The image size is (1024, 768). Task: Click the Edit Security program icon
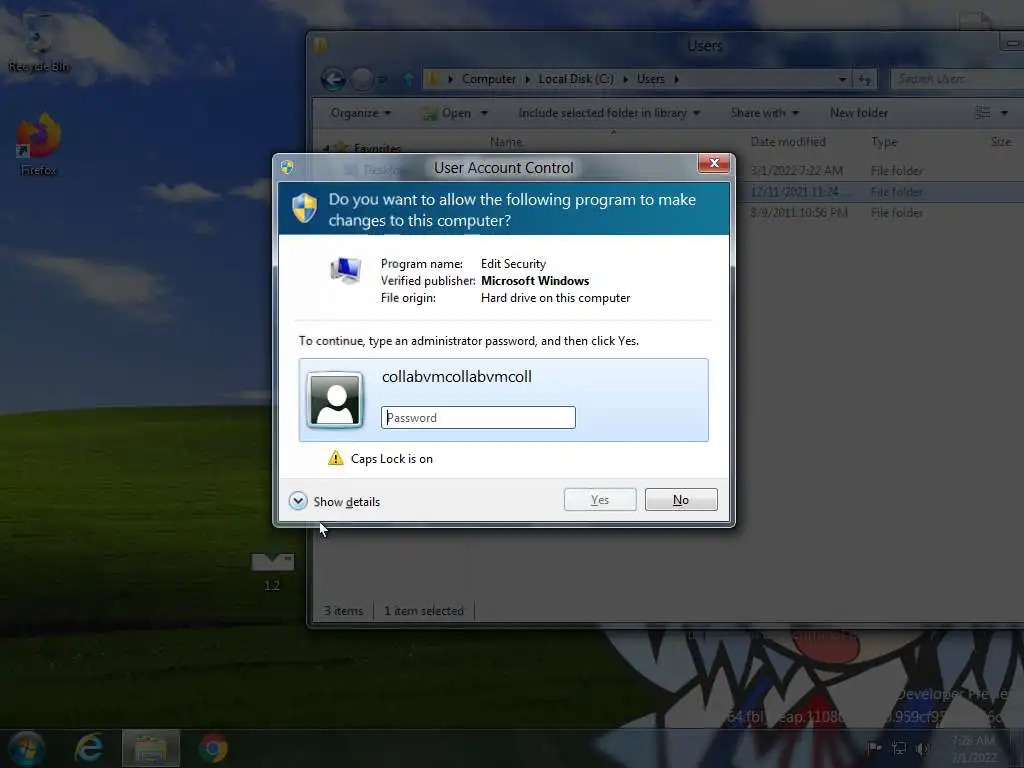(345, 269)
